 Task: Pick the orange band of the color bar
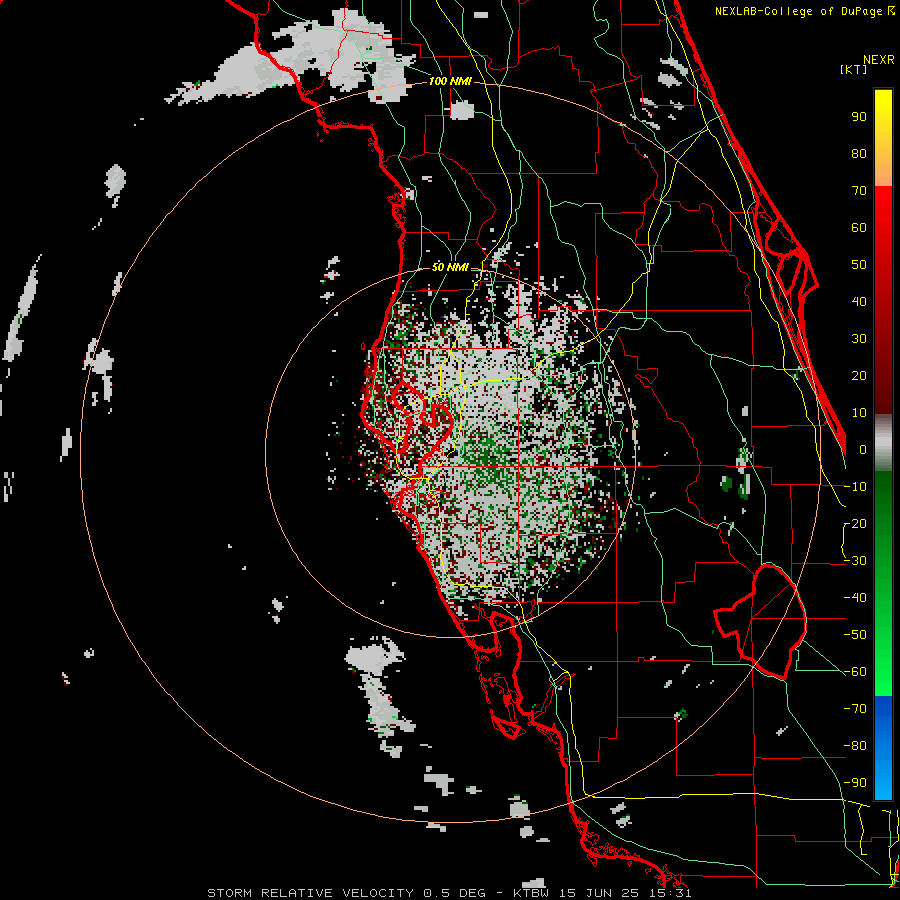883,172
